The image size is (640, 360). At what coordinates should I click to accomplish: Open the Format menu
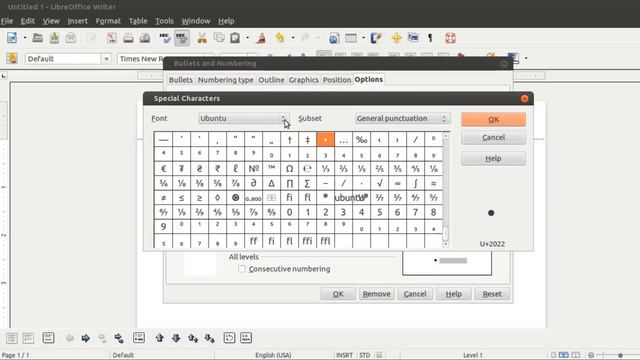tap(108, 21)
